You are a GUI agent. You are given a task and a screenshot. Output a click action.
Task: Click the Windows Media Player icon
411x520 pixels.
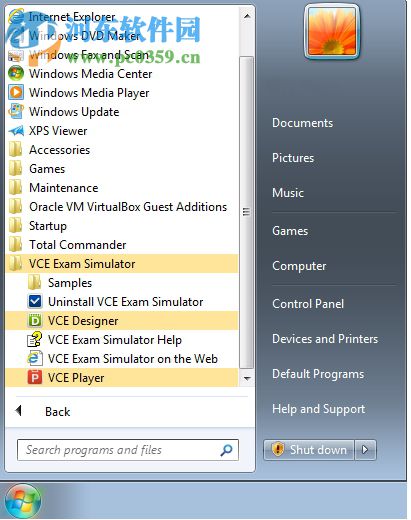[16, 92]
